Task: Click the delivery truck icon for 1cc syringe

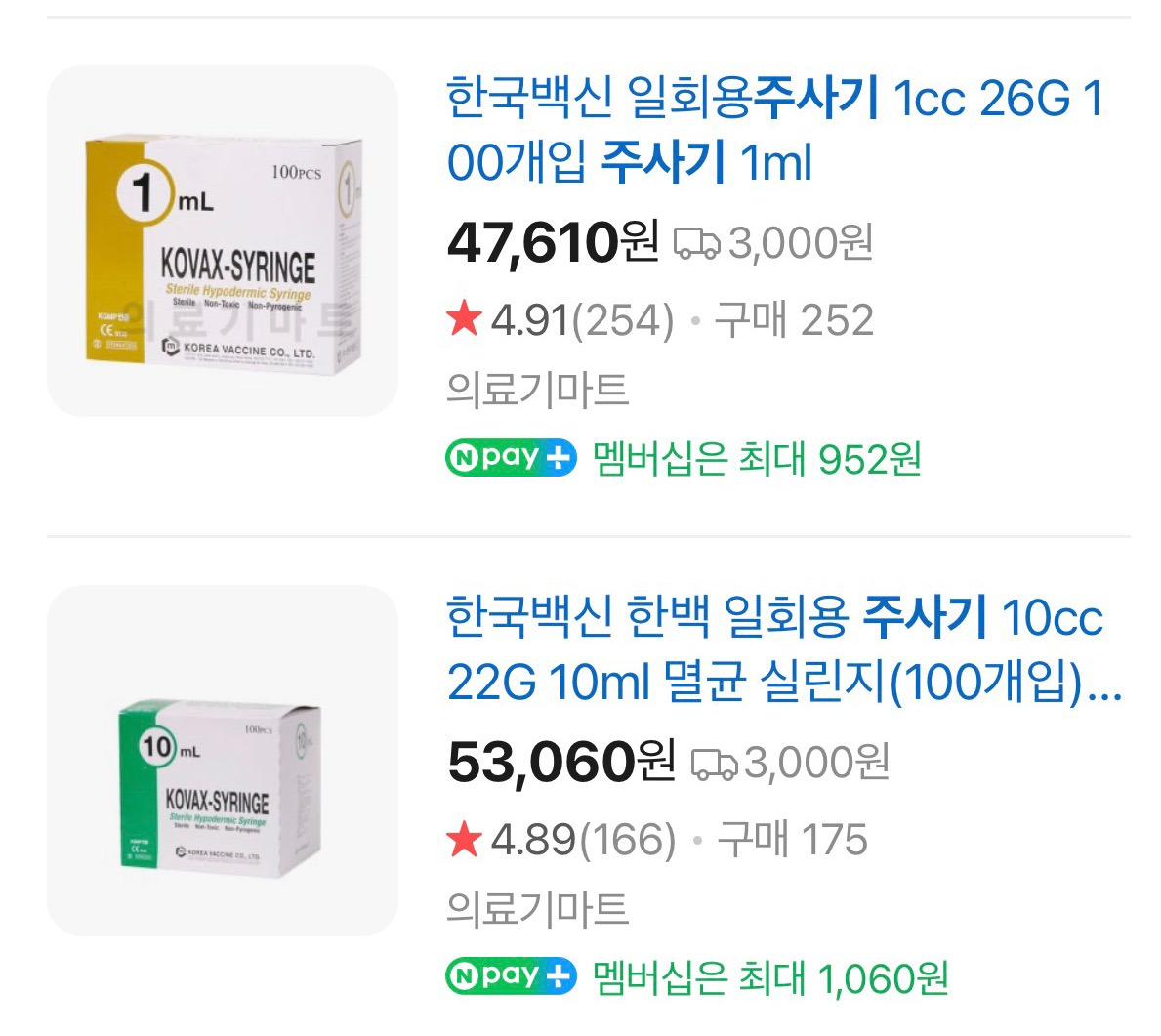Action: coord(697,242)
